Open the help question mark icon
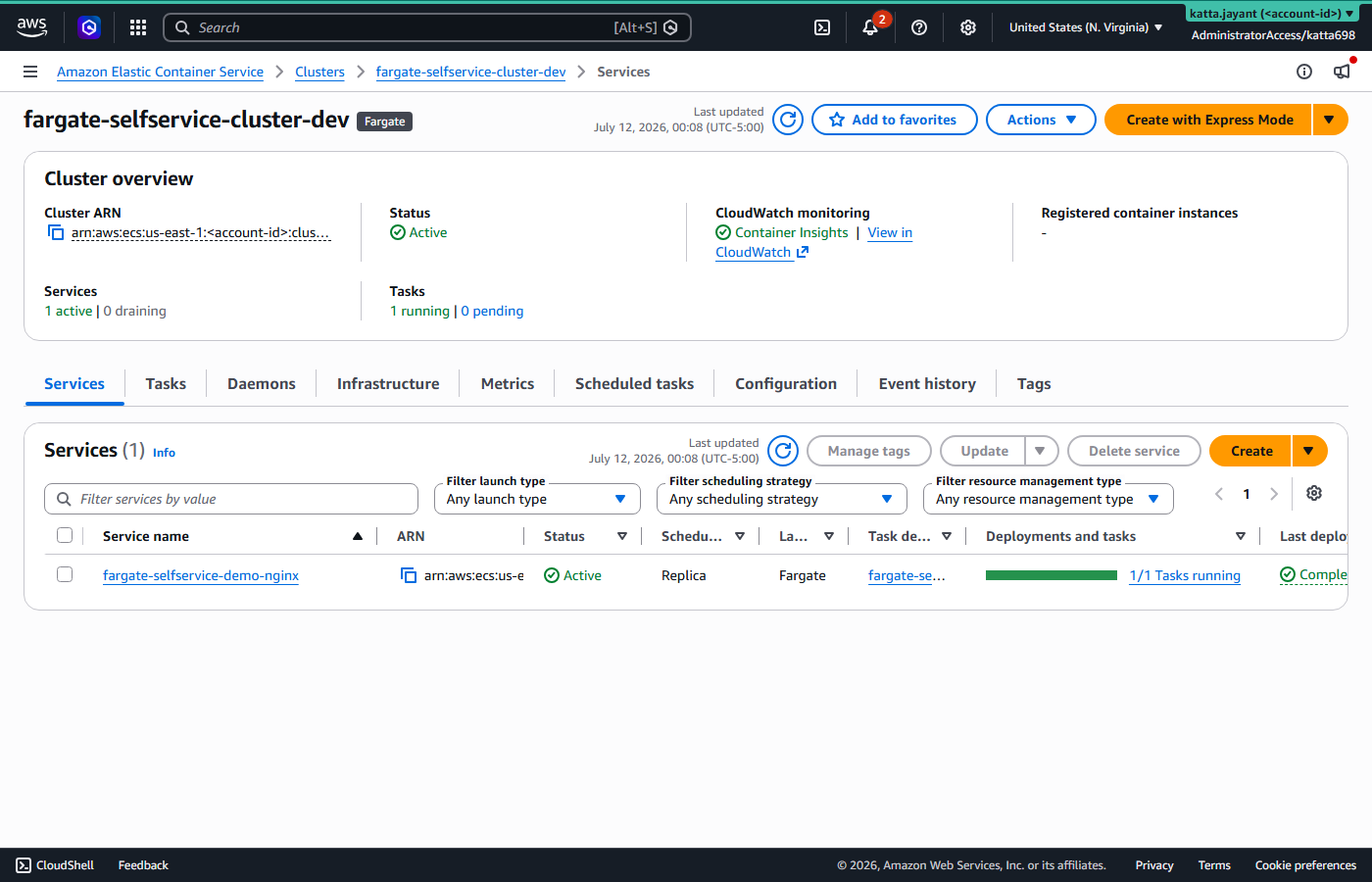Viewport: 1372px width, 882px height. pos(919,27)
